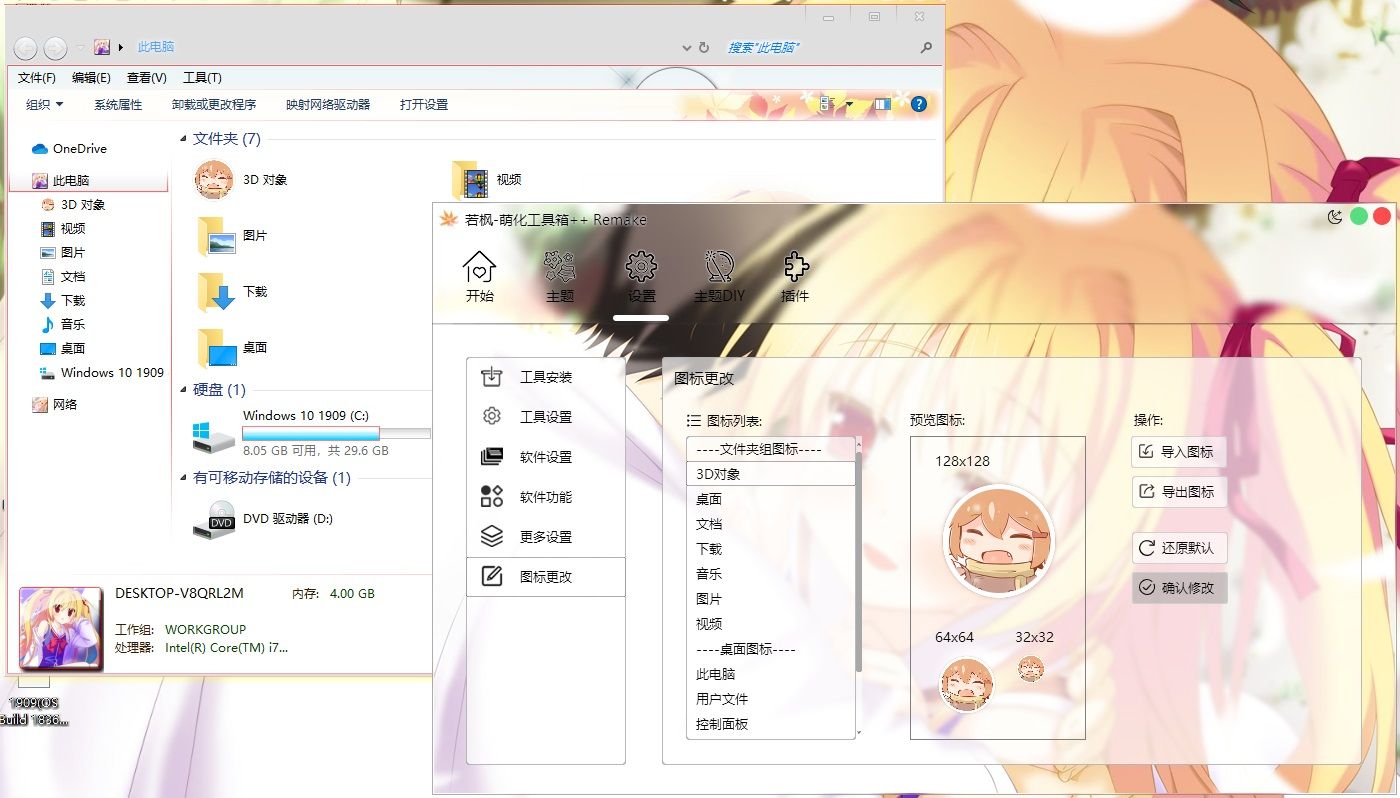Open the 查看(V) menu in Explorer
This screenshot has height=798, width=1400.
pos(147,78)
